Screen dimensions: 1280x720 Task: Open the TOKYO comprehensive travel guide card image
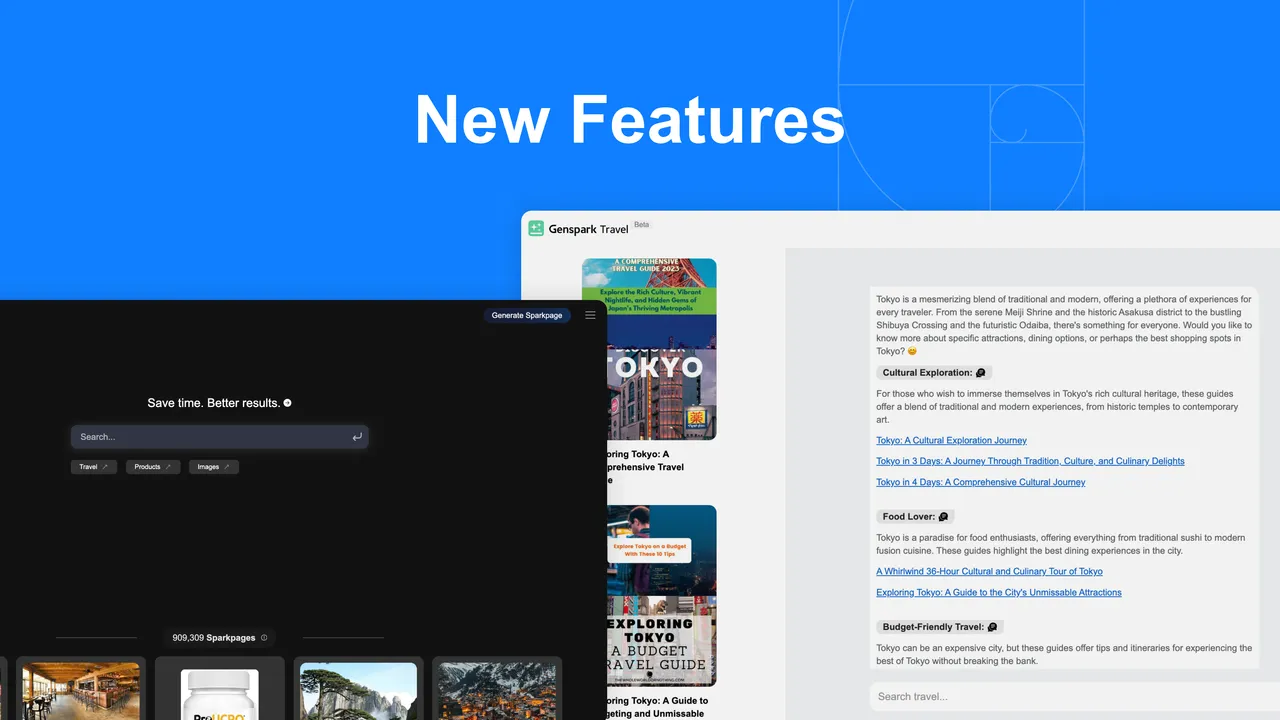(661, 349)
